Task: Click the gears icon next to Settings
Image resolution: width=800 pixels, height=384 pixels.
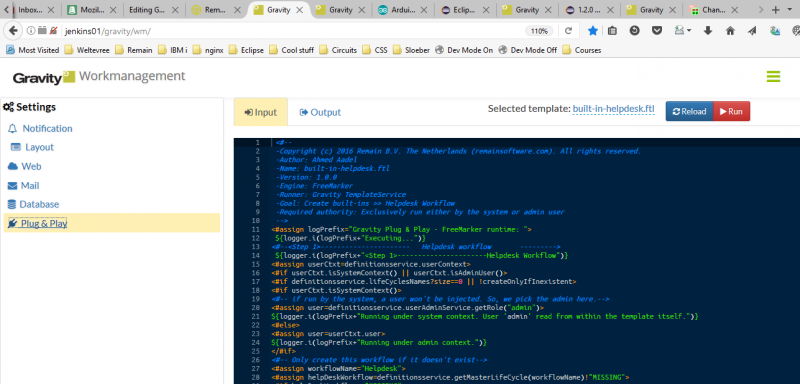Action: (8, 107)
